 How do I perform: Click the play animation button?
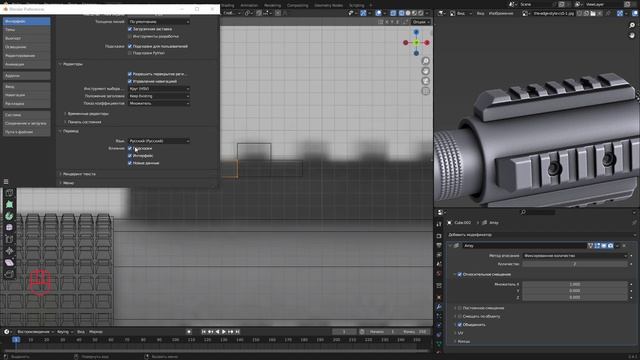[224, 332]
